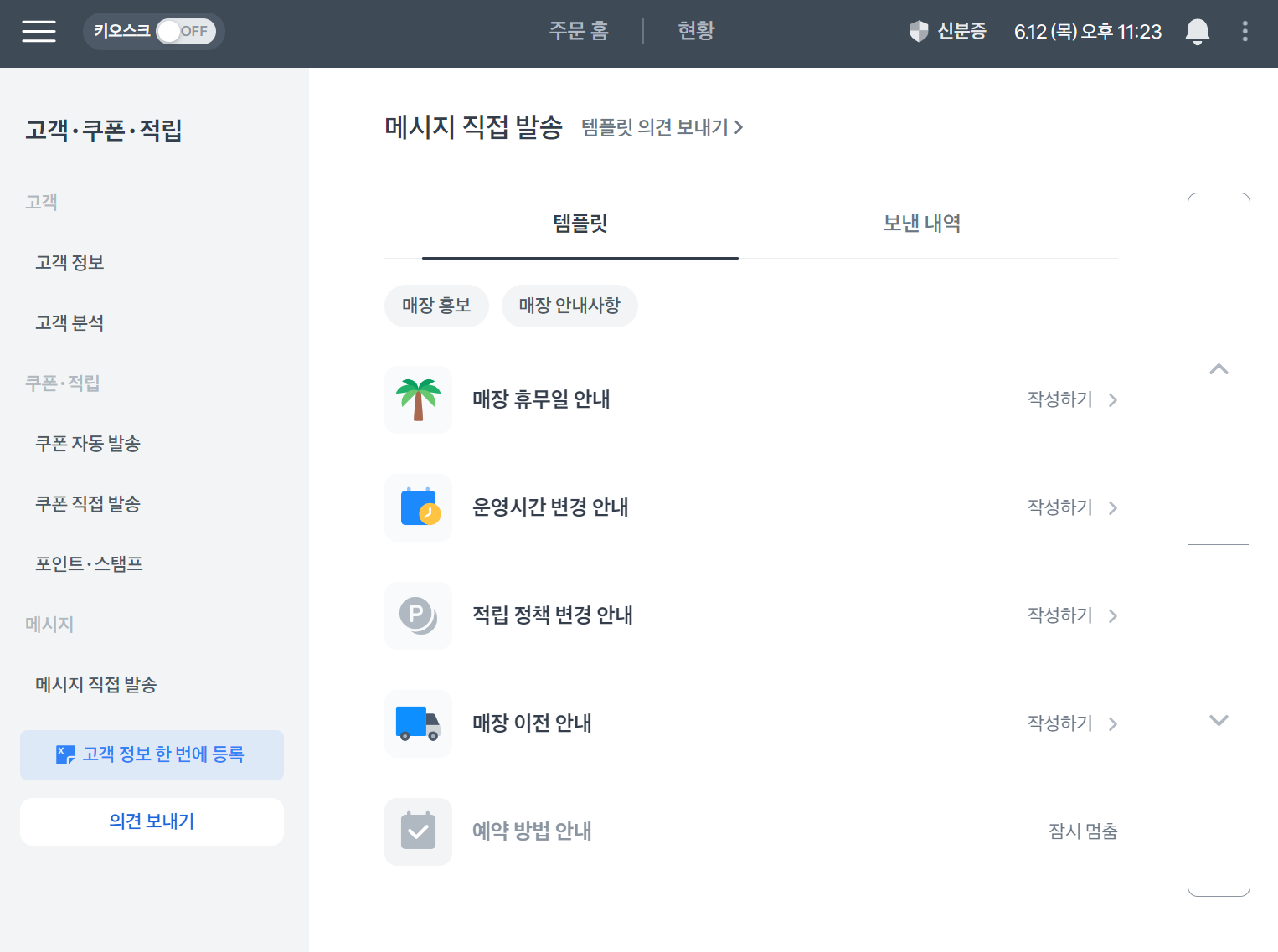The height and width of the screenshot is (952, 1278).
Task: Toggle the 키오스크 switch on
Action: pyautogui.click(x=186, y=32)
